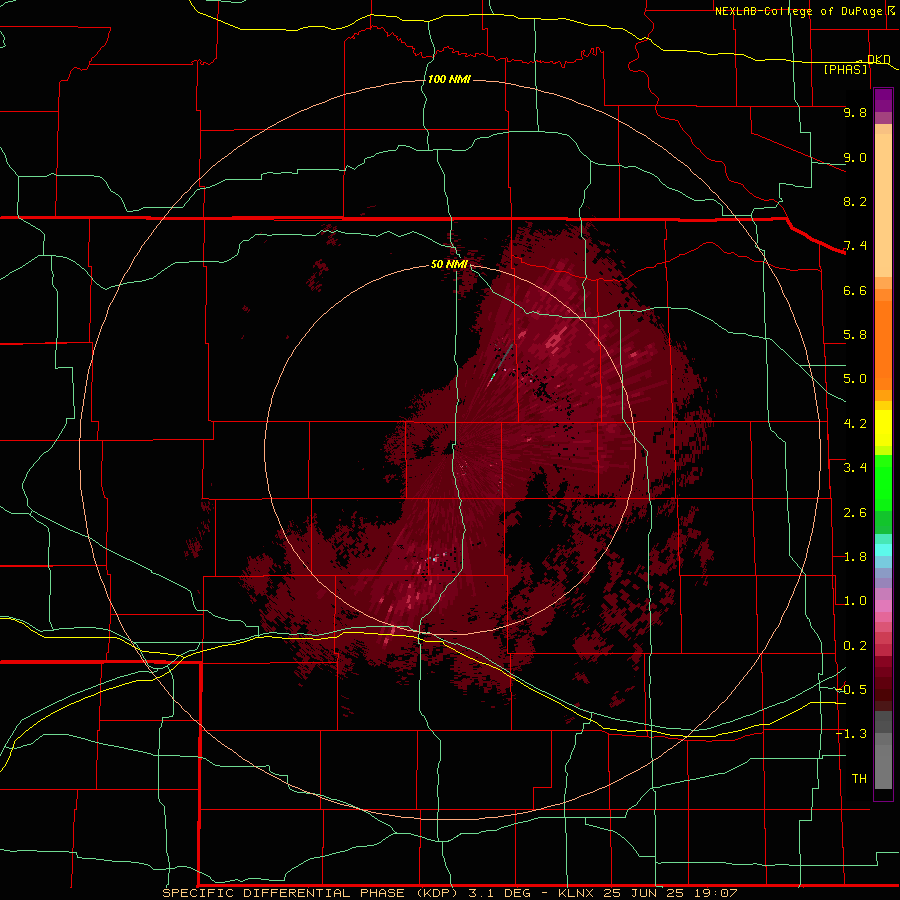Image resolution: width=900 pixels, height=900 pixels.
Task: Click the 8.2 scale value
Action: [855, 201]
